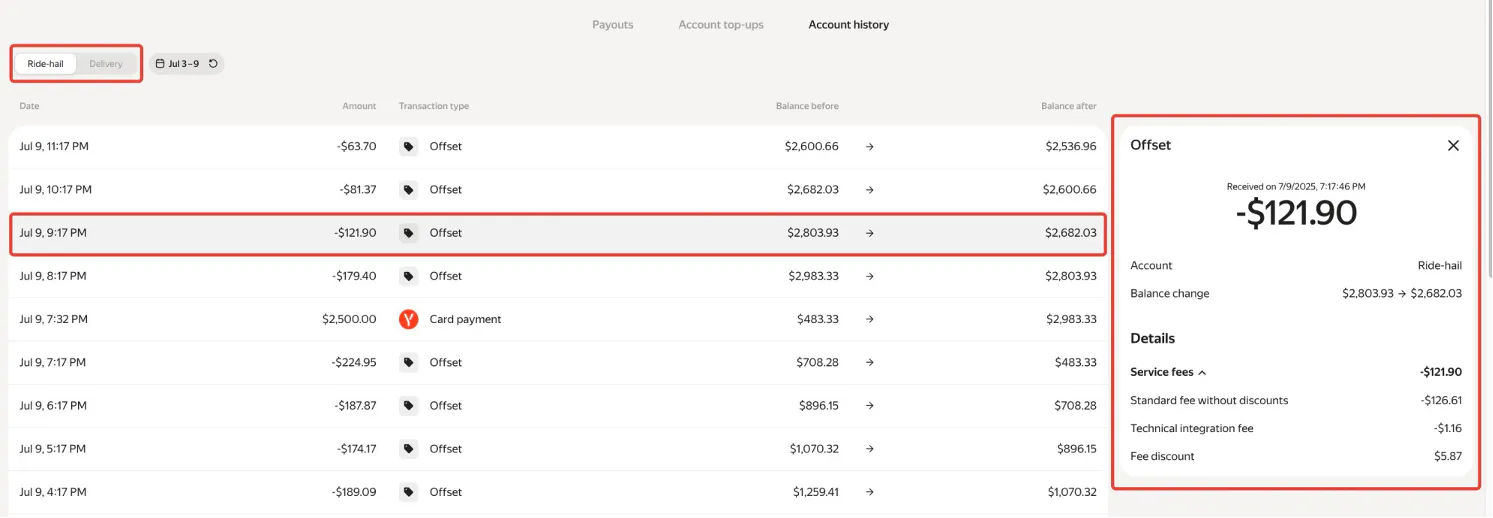Click the $2,536.96 balance after value

pyautogui.click(x=1071, y=146)
